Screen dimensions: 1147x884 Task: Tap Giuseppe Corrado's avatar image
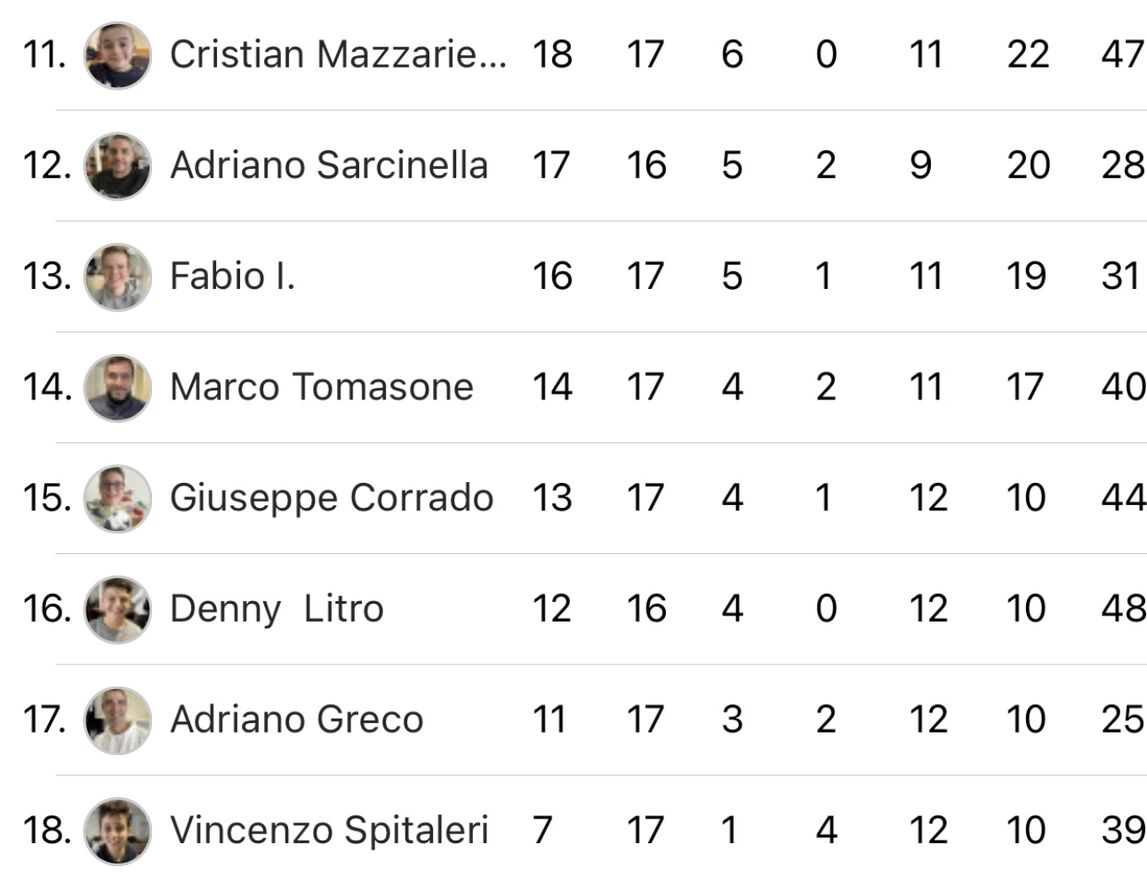coord(118,499)
